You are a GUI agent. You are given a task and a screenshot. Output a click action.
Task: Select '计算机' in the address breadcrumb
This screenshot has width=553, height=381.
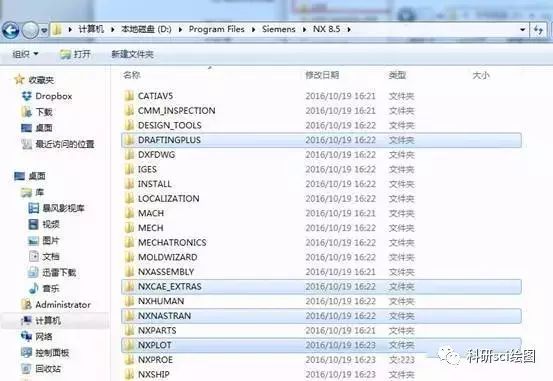(x=91, y=29)
